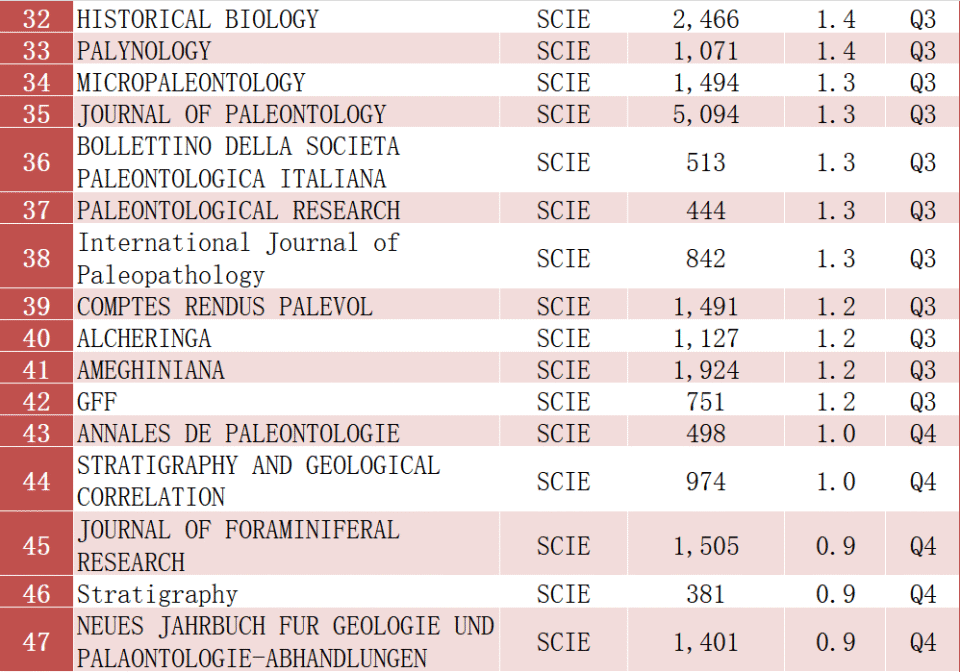
Task: Select rank number 42 cell
Action: click(37, 402)
